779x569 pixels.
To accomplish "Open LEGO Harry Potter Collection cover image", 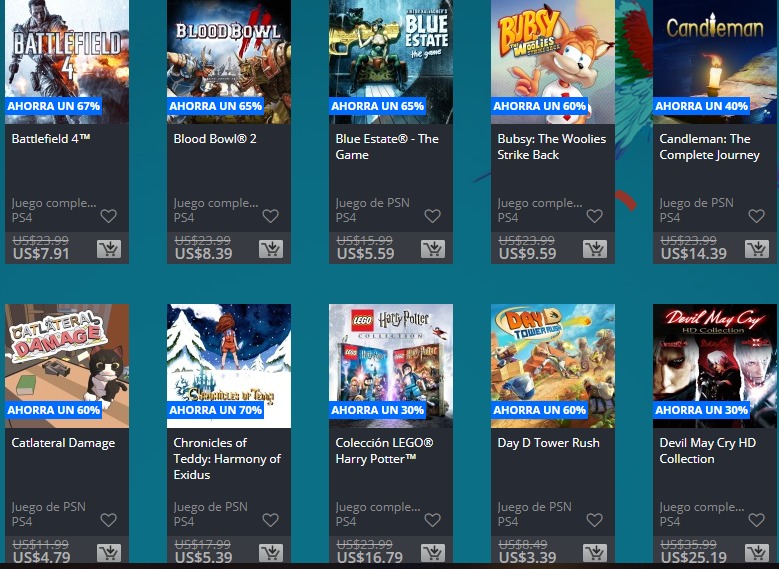I will click(391, 366).
